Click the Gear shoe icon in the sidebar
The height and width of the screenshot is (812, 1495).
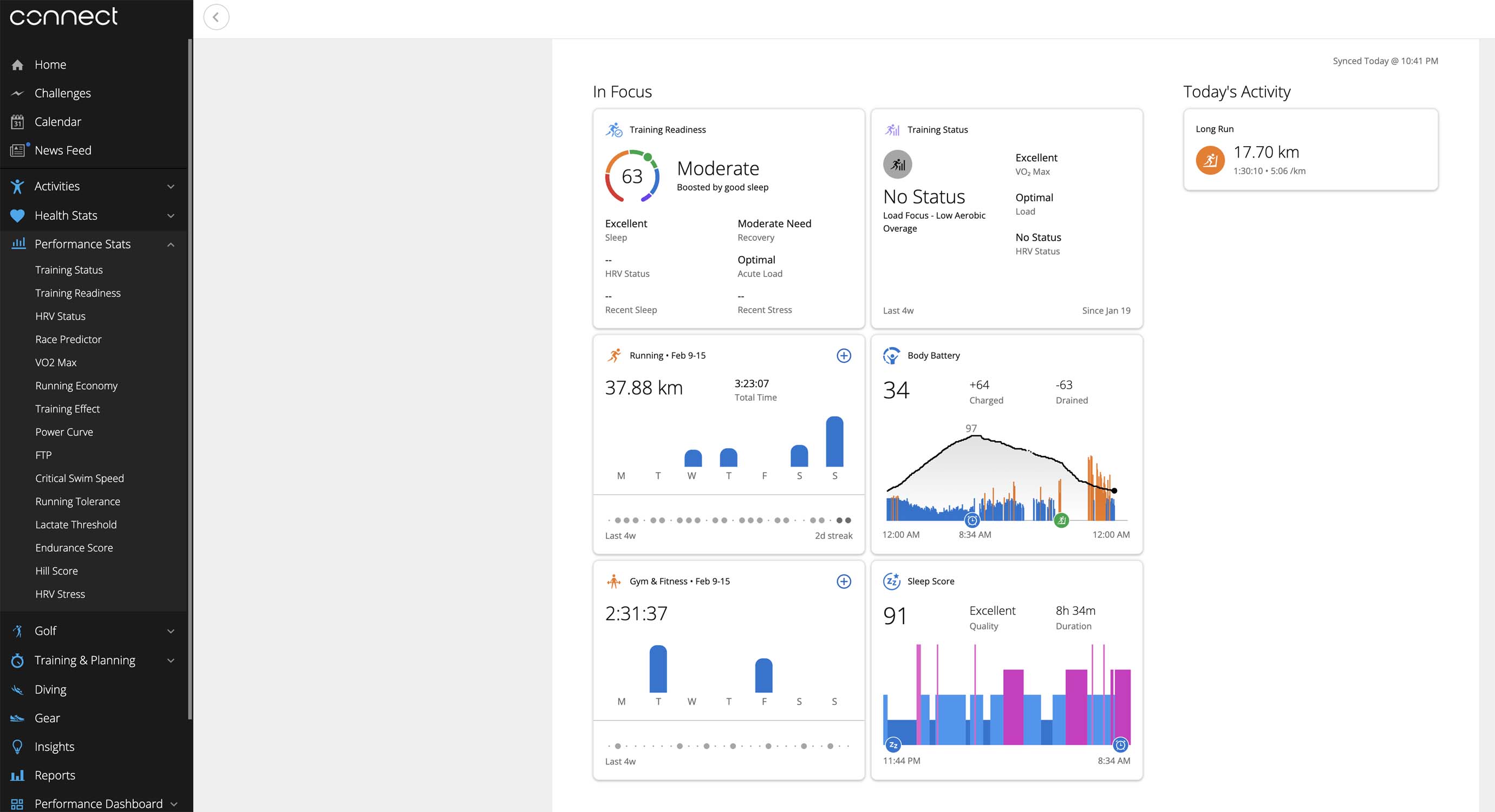click(17, 718)
